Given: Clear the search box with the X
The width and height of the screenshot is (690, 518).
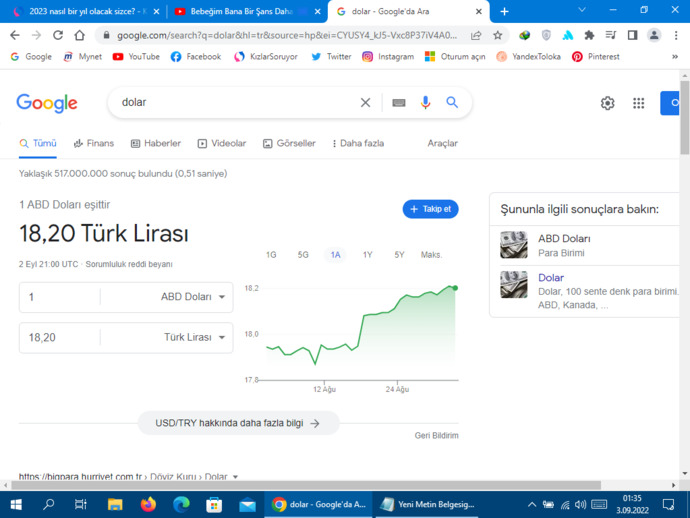Looking at the screenshot, I should click(365, 103).
